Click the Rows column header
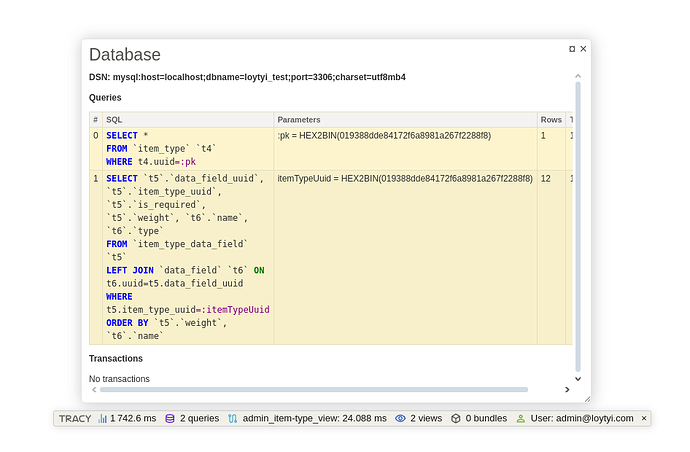This screenshot has width=690, height=452. pyautogui.click(x=551, y=120)
